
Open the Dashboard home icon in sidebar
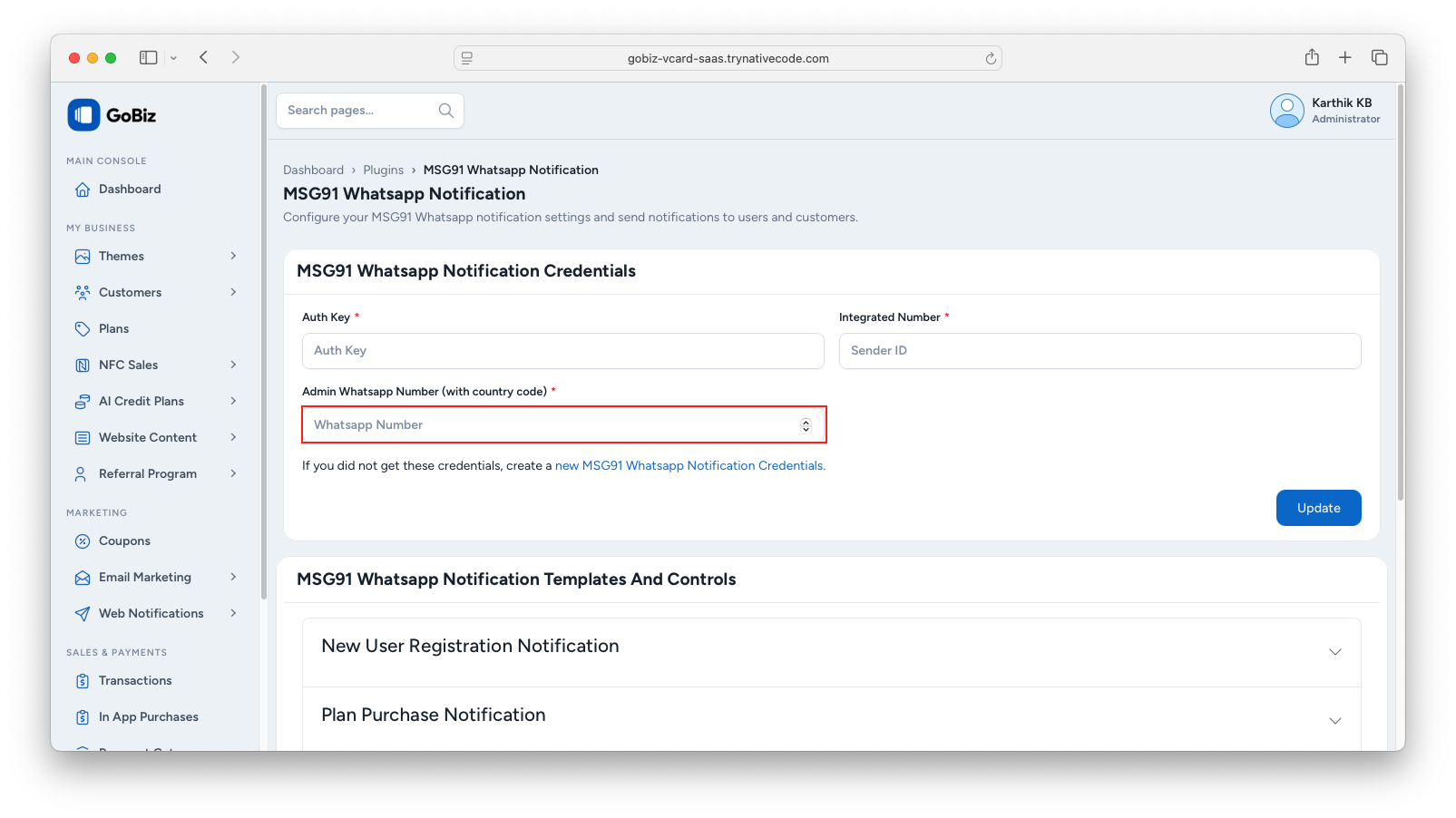[x=83, y=190]
